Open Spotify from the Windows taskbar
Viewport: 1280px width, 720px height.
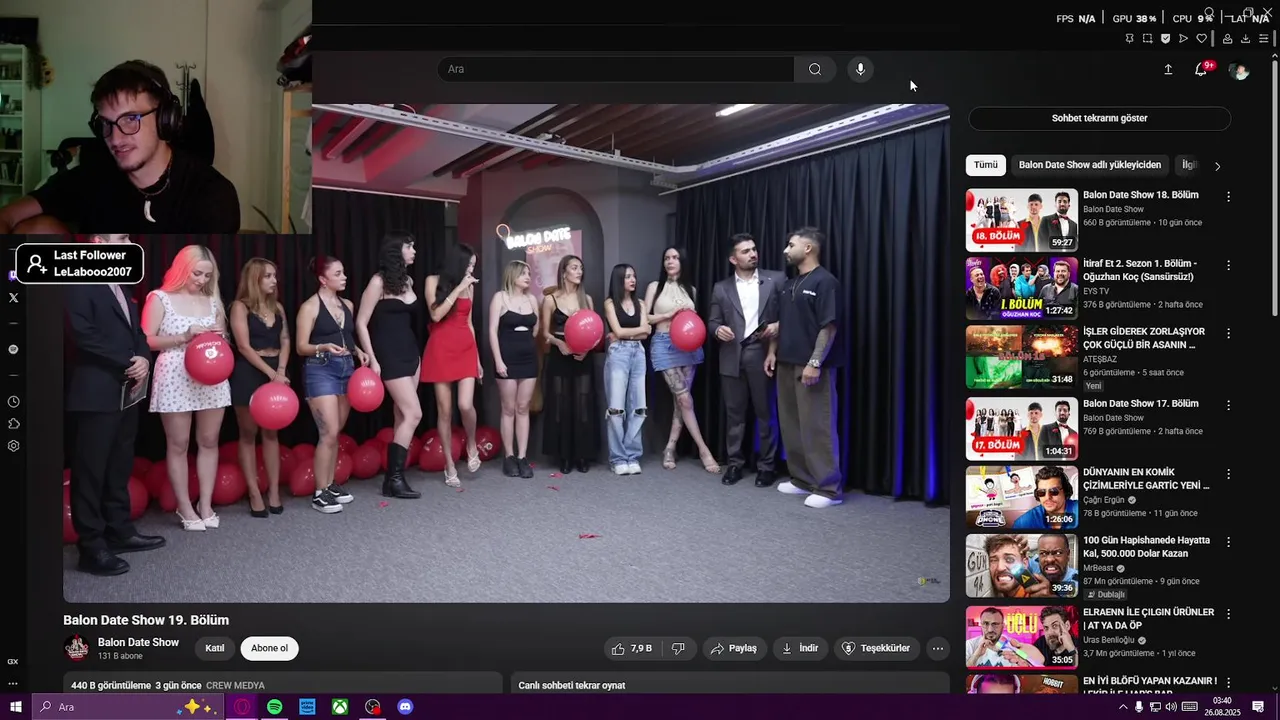(274, 707)
